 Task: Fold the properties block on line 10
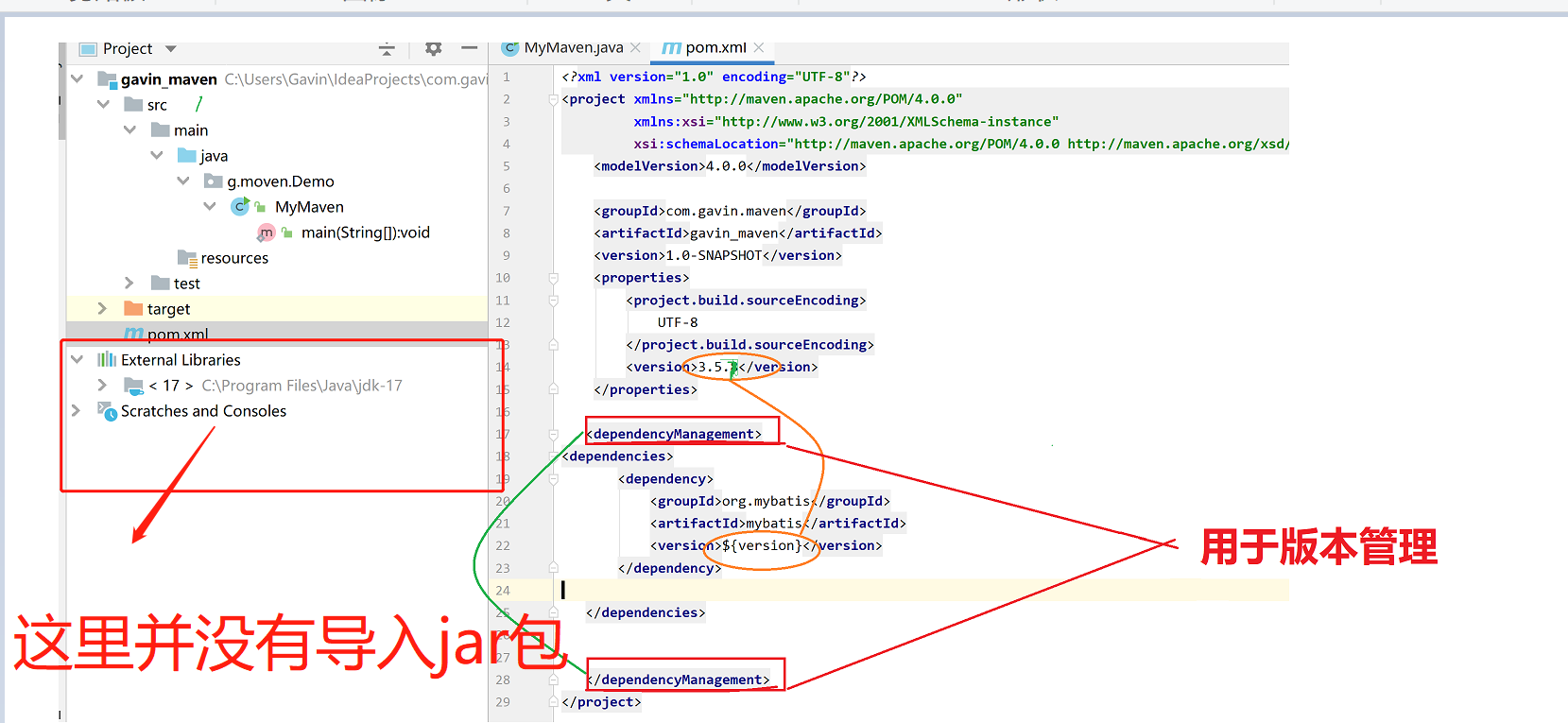(x=554, y=278)
